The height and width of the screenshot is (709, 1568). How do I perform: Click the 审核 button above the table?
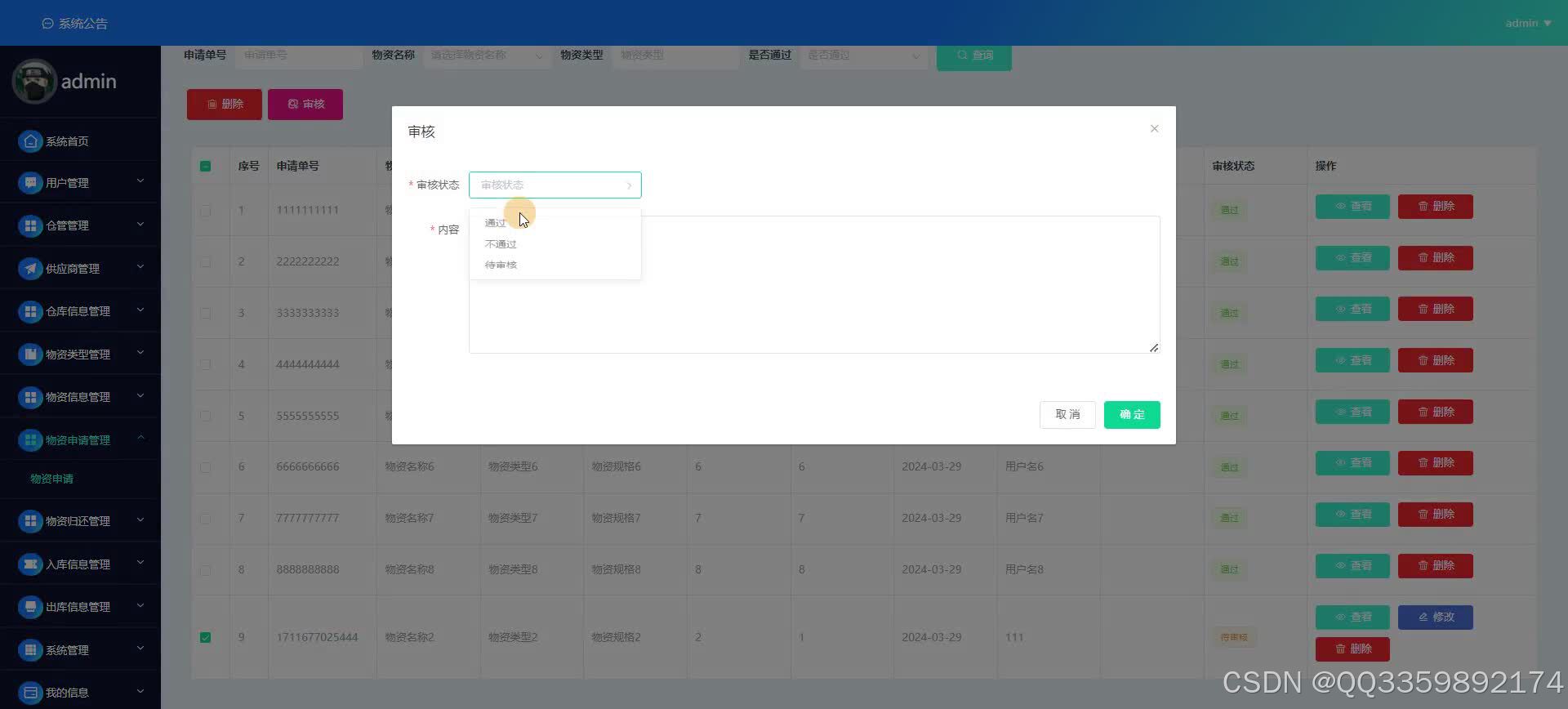pos(305,105)
